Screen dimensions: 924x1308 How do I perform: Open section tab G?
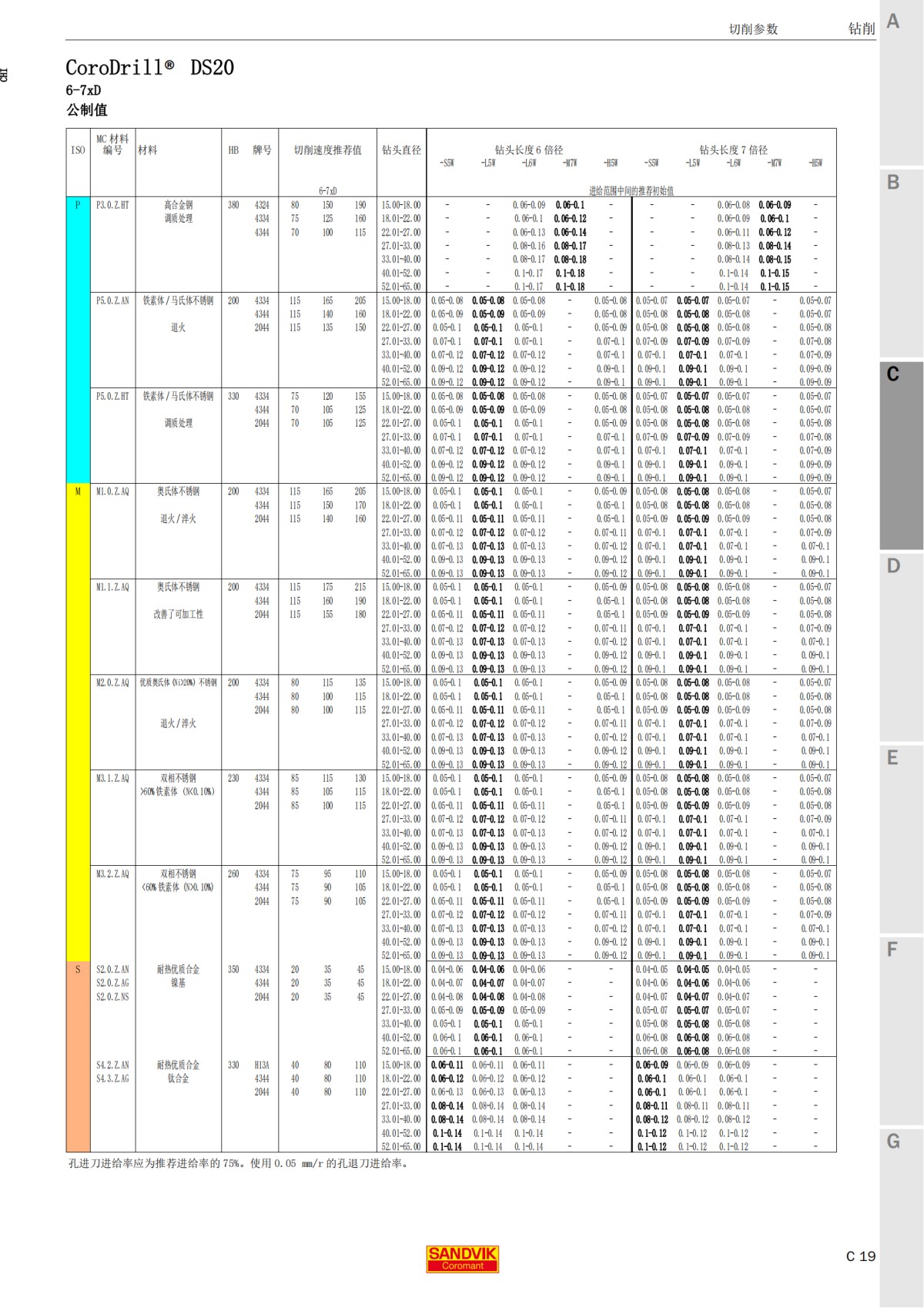(x=901, y=1217)
